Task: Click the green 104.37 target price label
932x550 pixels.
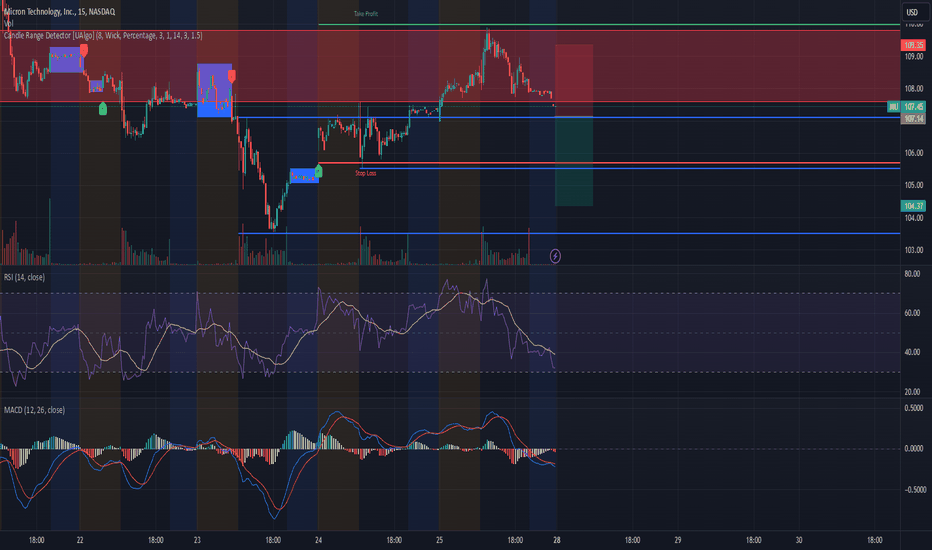Action: pyautogui.click(x=913, y=206)
